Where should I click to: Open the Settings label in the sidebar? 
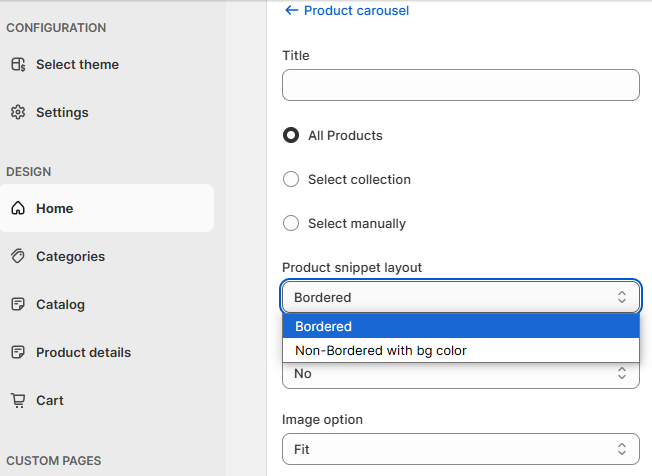[62, 112]
